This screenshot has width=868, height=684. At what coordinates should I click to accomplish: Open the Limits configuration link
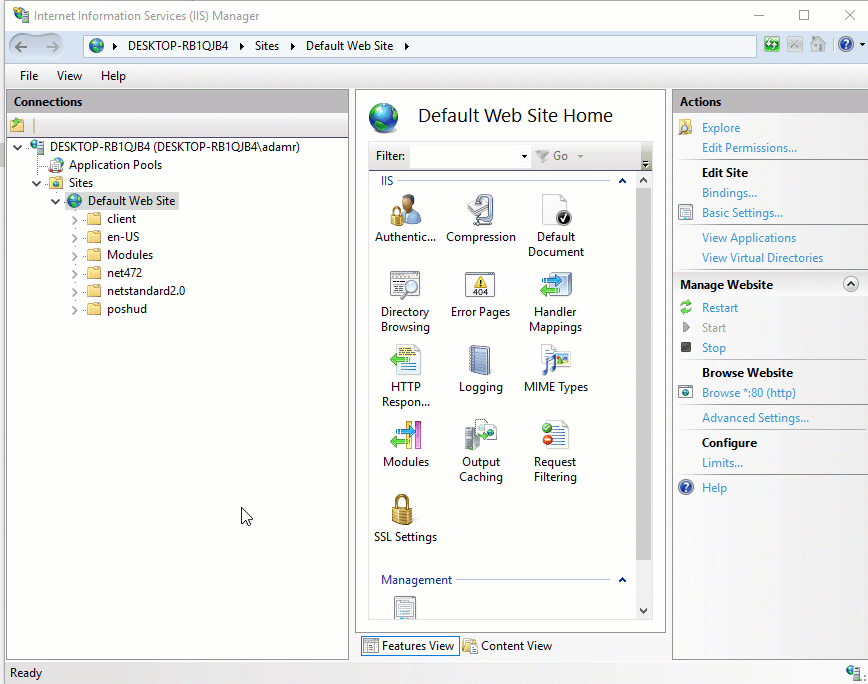pos(722,463)
